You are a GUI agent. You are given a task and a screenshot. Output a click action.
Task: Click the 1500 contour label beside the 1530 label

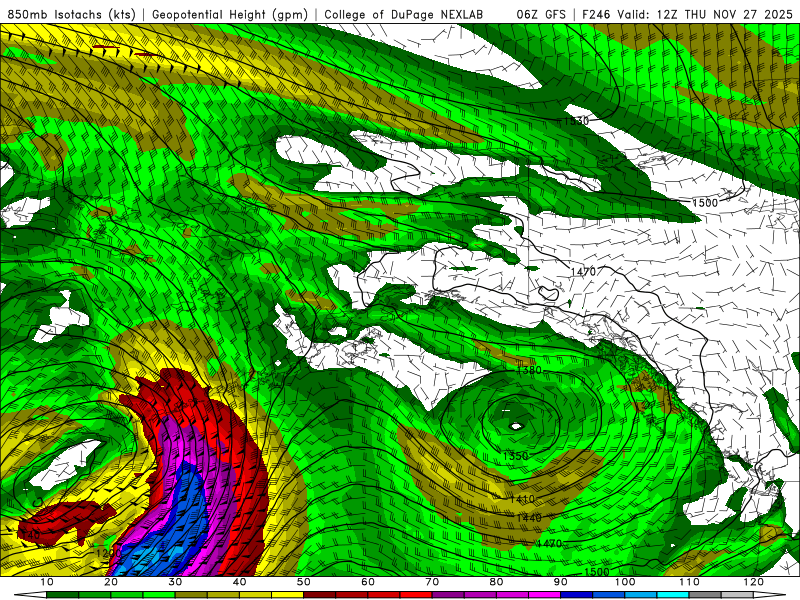coord(705,203)
